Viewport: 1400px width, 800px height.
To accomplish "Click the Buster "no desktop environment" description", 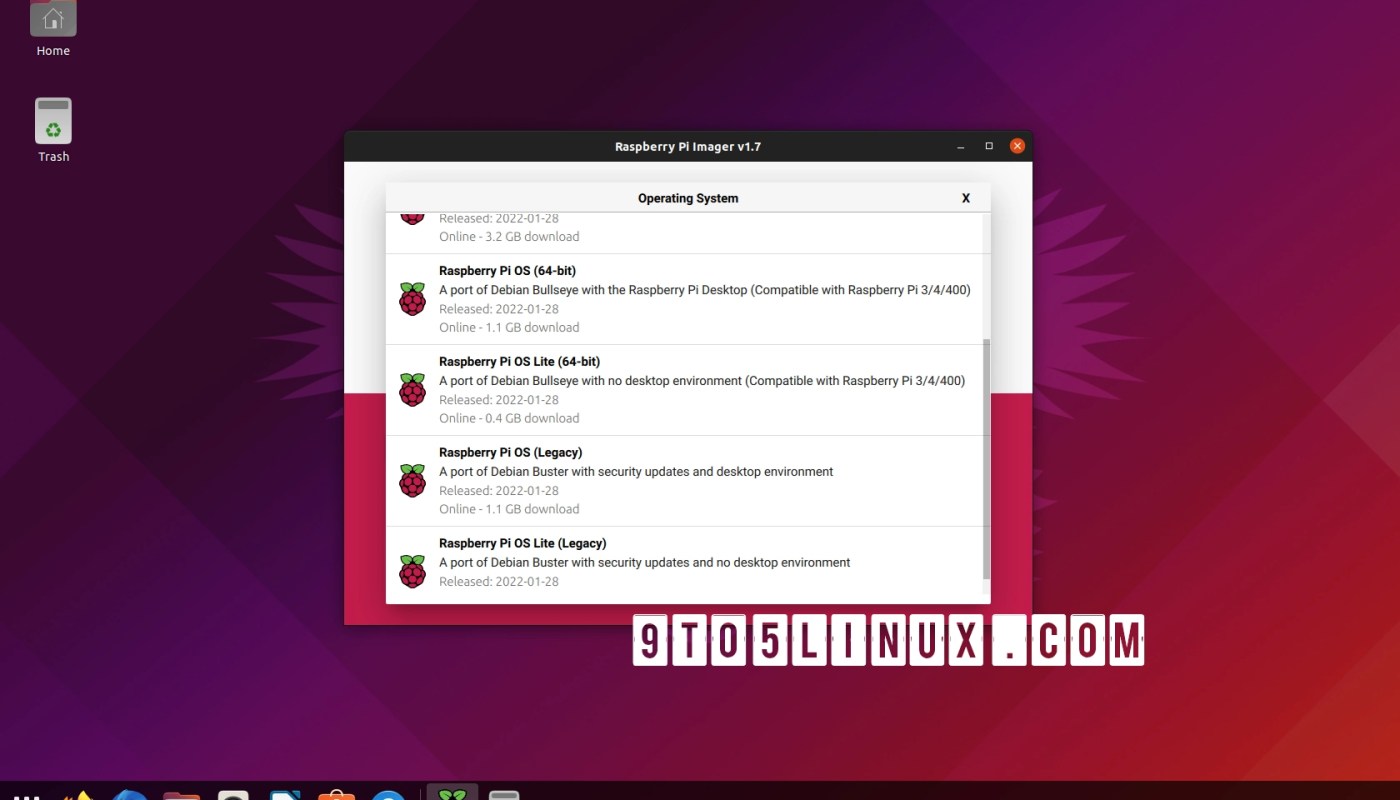I will (645, 563).
